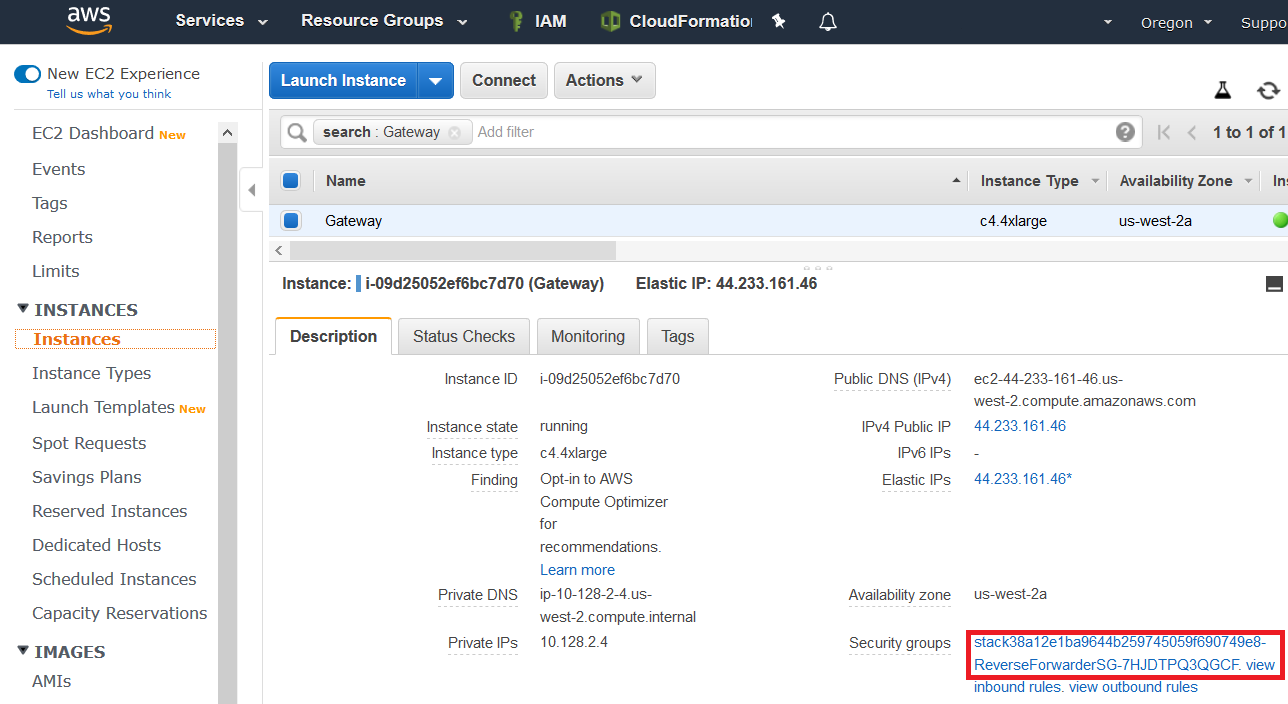Deselect the Gateway instance checkbox

[291, 220]
